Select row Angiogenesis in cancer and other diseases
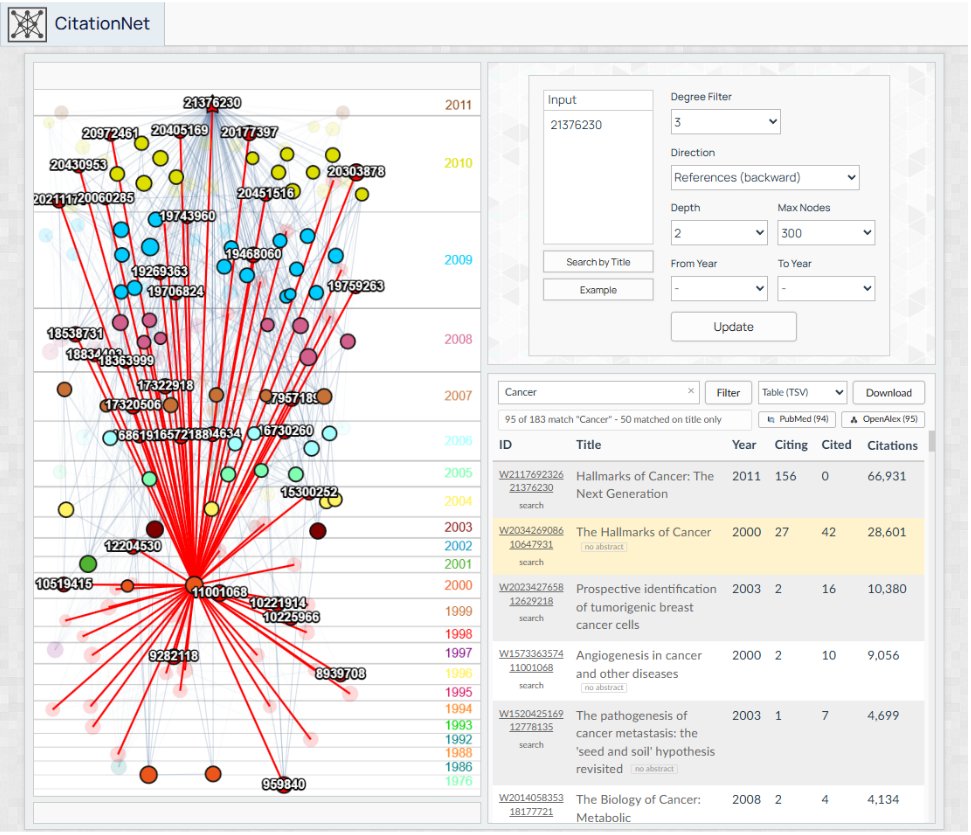This screenshot has height=835, width=971. (708, 671)
